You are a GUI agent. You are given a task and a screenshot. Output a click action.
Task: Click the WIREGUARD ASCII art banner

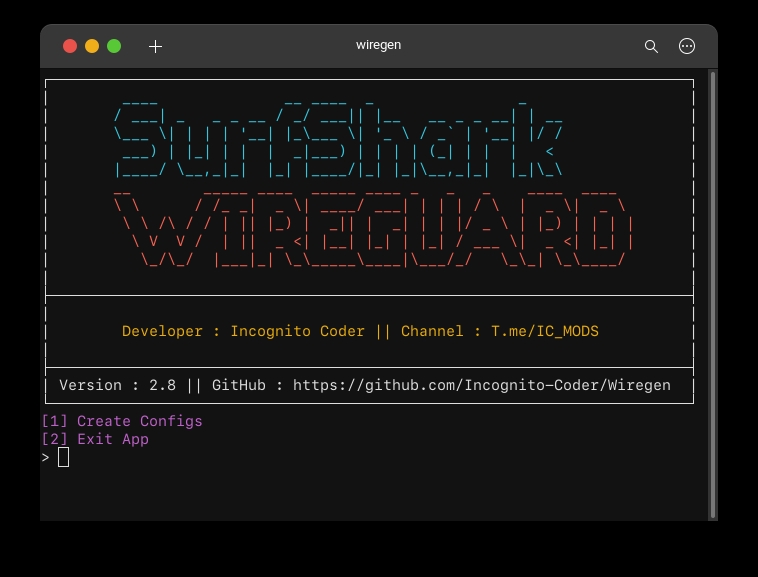point(373,229)
